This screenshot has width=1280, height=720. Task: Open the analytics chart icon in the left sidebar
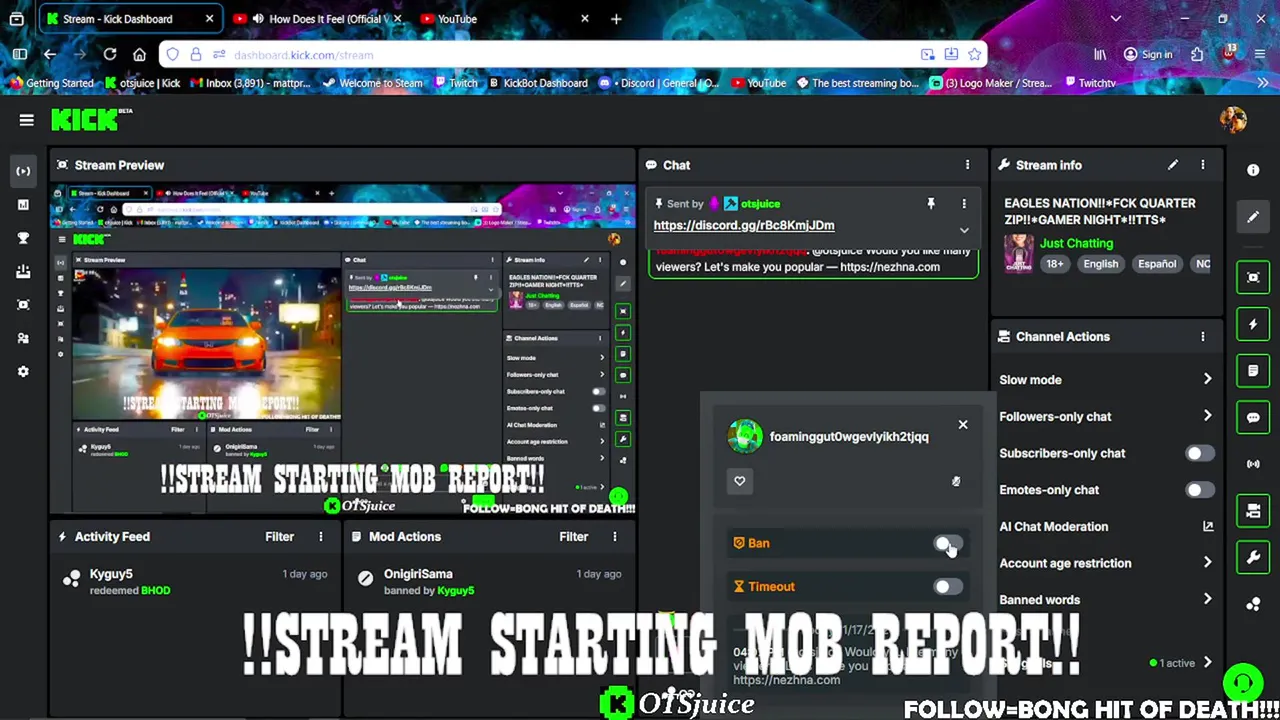click(x=23, y=204)
